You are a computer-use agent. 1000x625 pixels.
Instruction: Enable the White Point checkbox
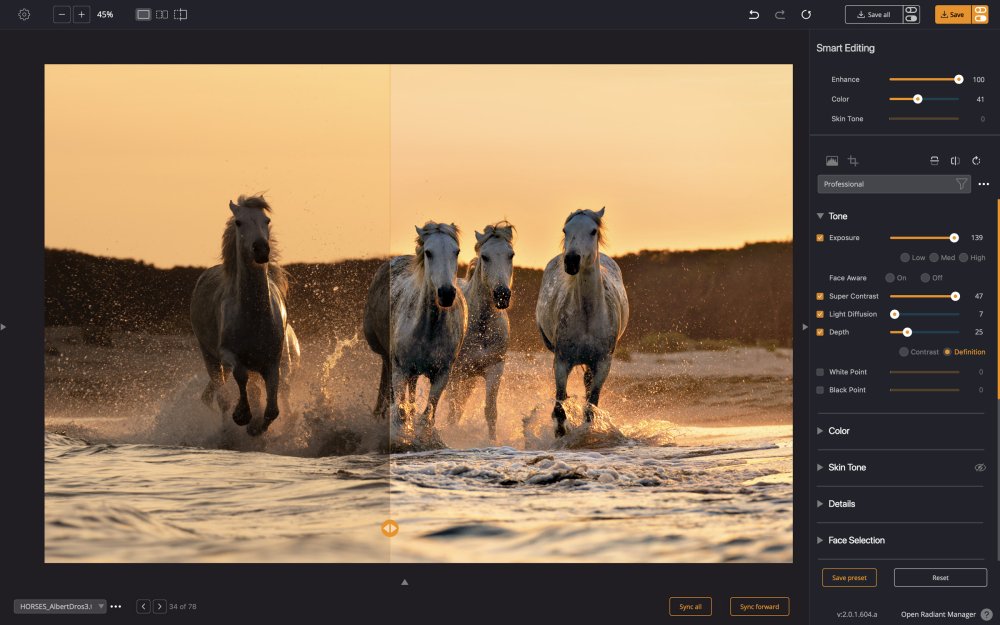pyautogui.click(x=820, y=372)
